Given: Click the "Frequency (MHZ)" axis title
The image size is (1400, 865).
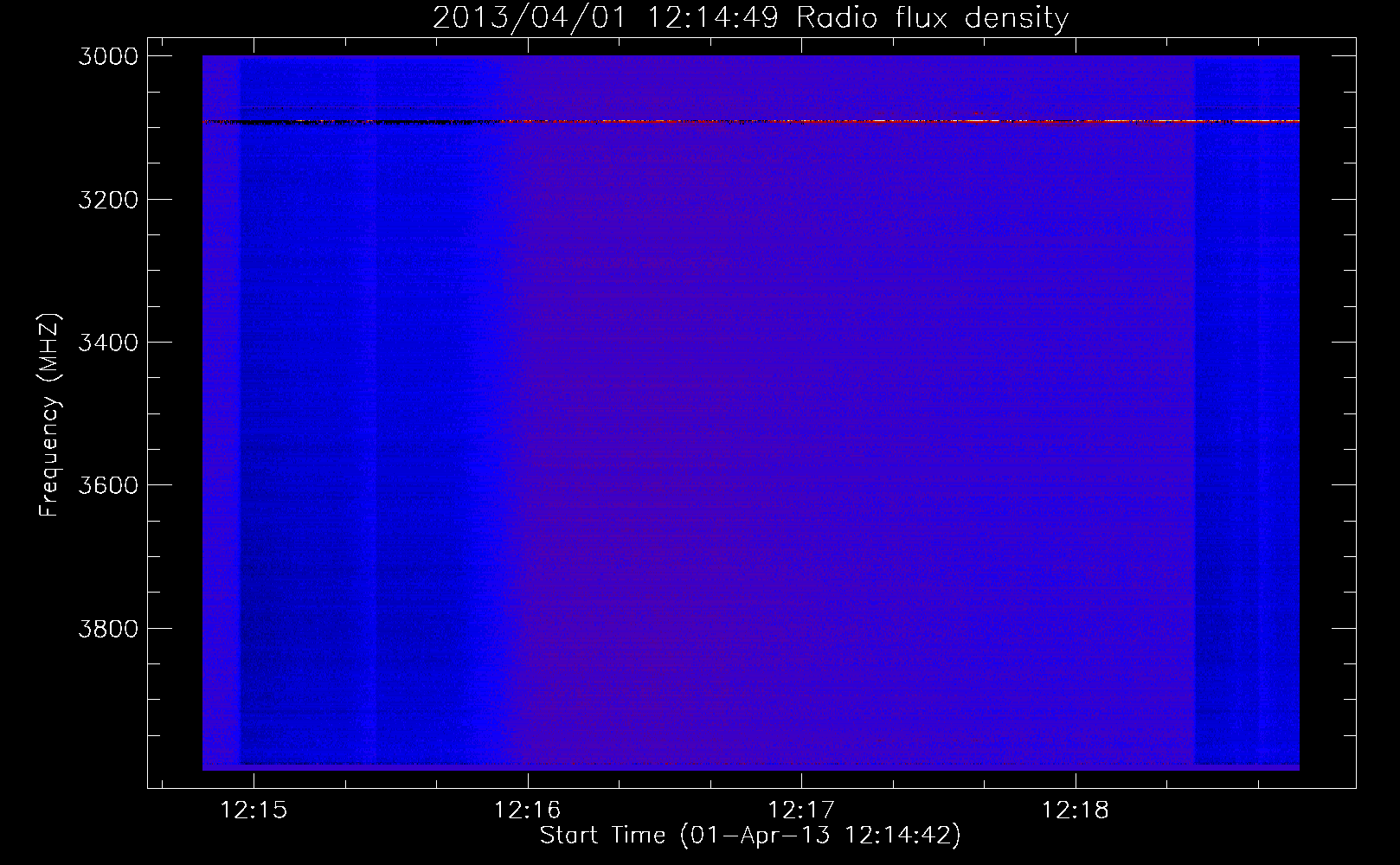Looking at the screenshot, I should click(x=51, y=415).
